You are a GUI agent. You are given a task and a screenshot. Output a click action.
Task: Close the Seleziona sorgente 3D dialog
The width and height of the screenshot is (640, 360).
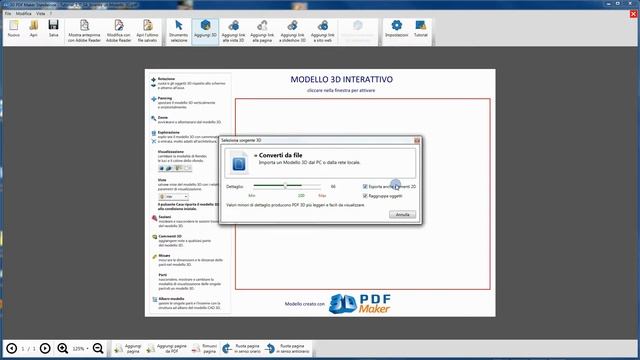tap(417, 140)
